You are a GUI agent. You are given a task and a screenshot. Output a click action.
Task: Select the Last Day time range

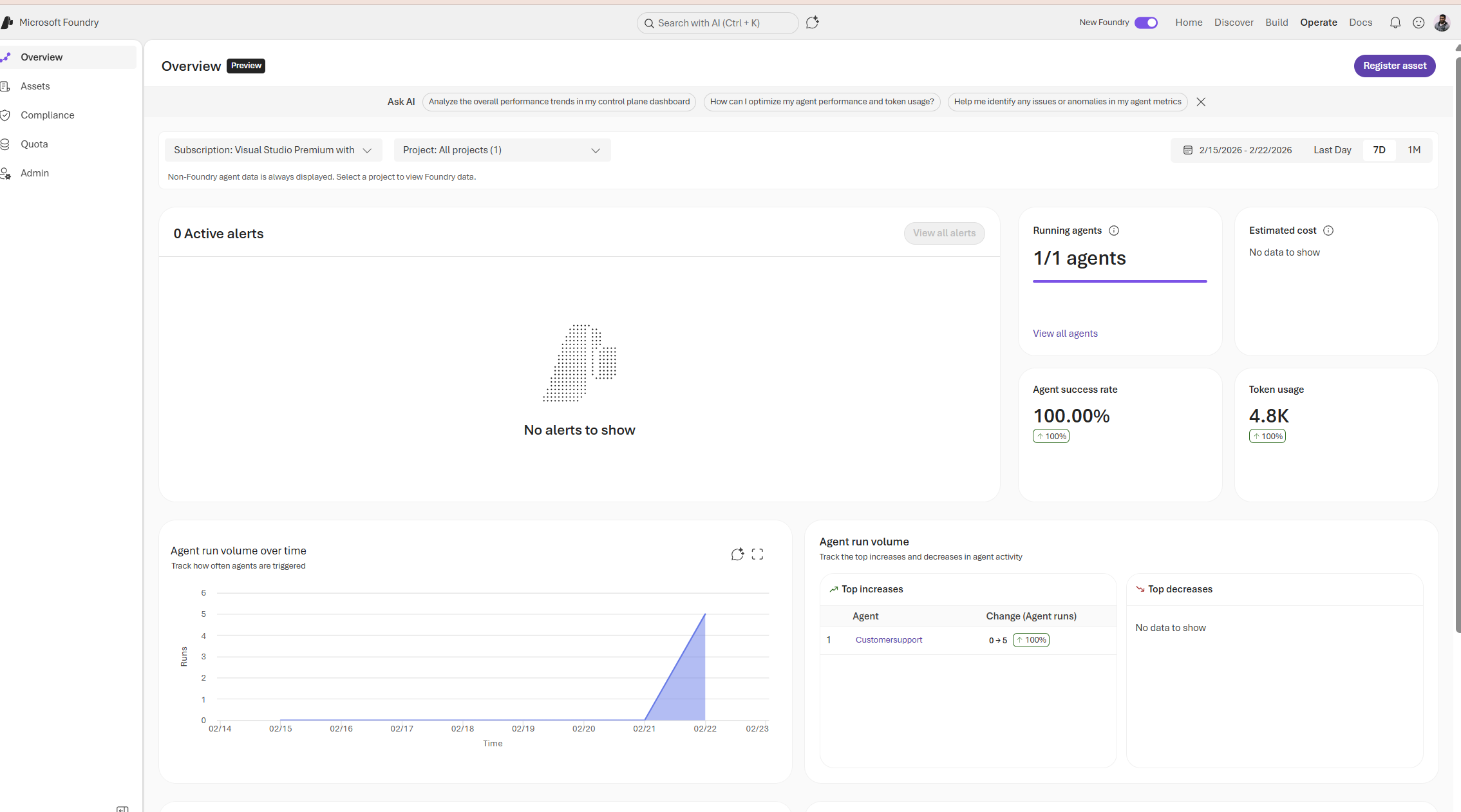(x=1332, y=150)
